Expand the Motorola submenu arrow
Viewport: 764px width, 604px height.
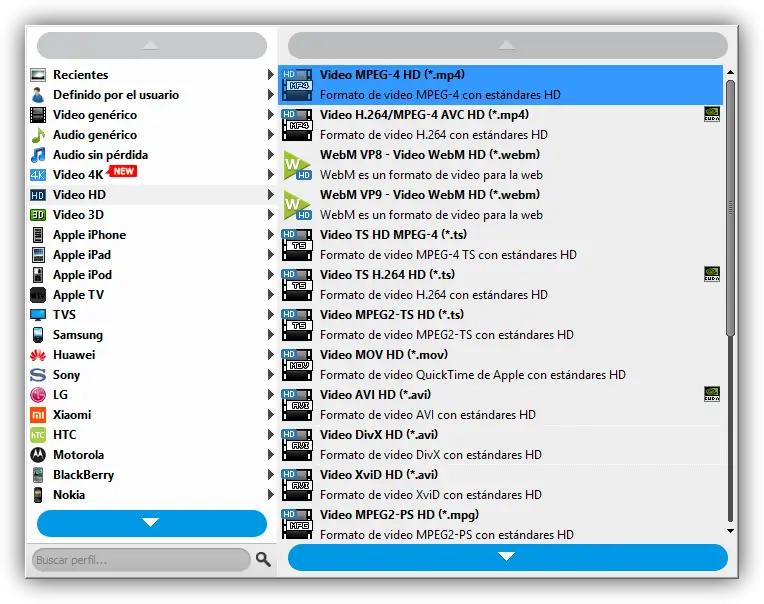click(270, 454)
